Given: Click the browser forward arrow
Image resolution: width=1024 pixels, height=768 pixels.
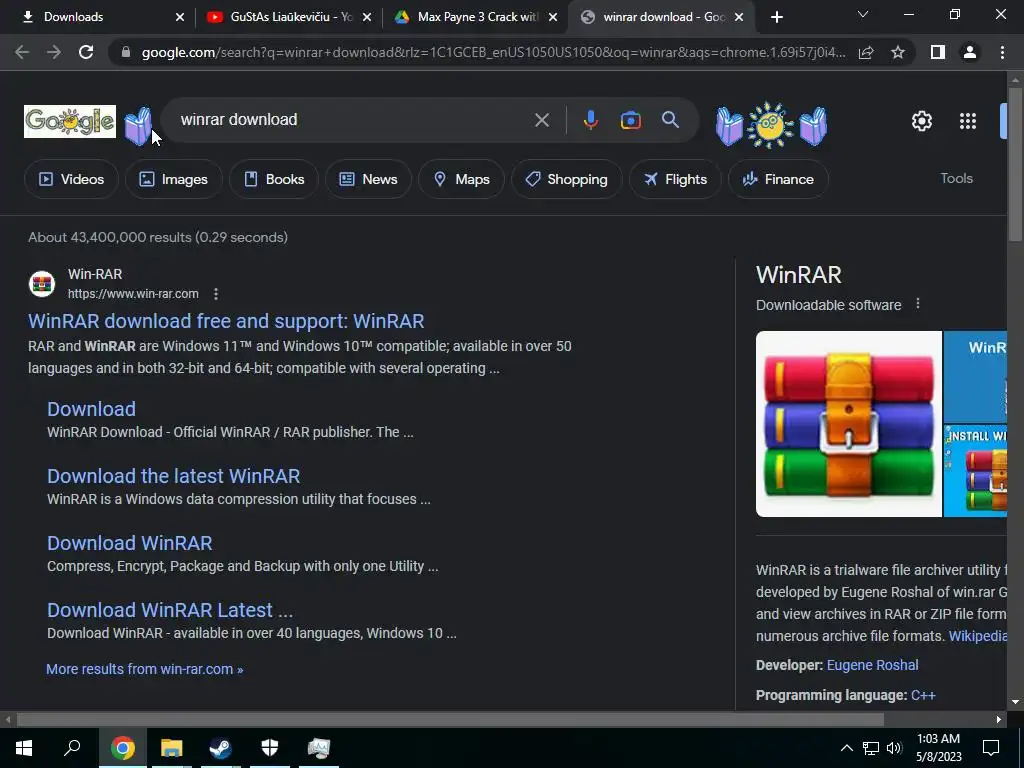Looking at the screenshot, I should click(54, 52).
